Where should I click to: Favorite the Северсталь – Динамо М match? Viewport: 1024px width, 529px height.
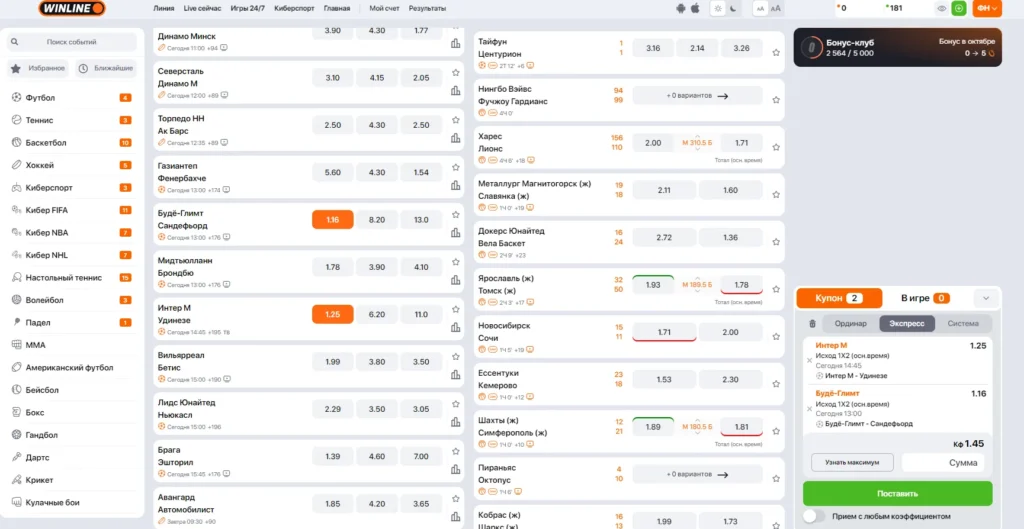[455, 72]
